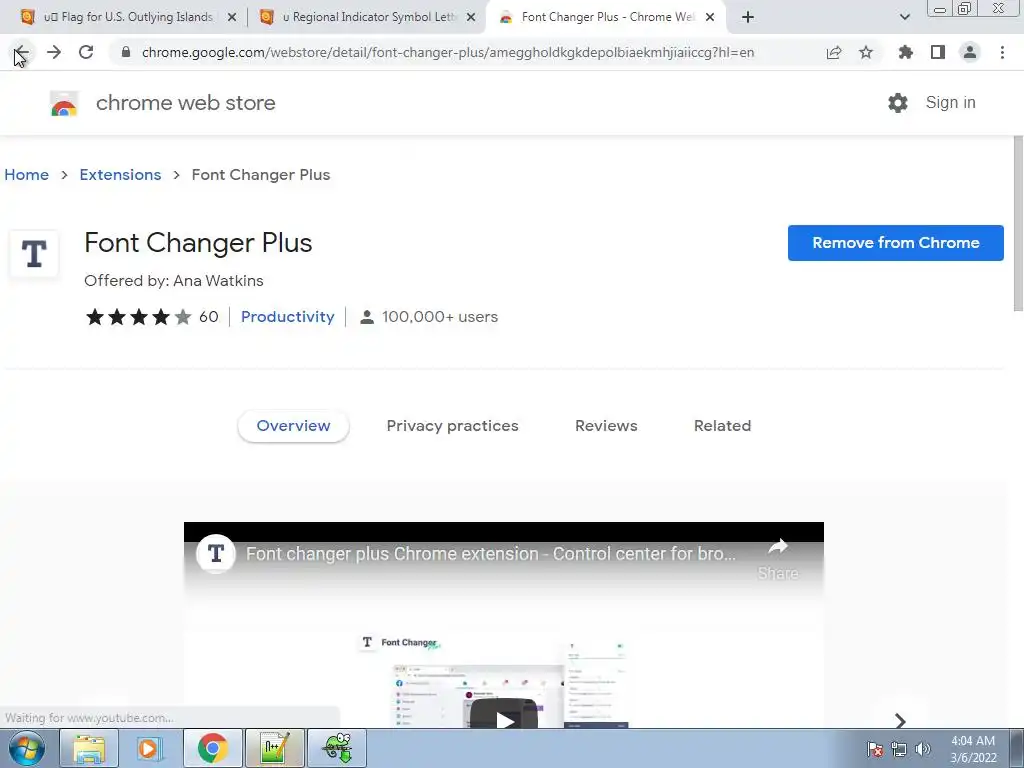Click the lock icon in address bar
The width and height of the screenshot is (1024, 768).
pyautogui.click(x=126, y=52)
